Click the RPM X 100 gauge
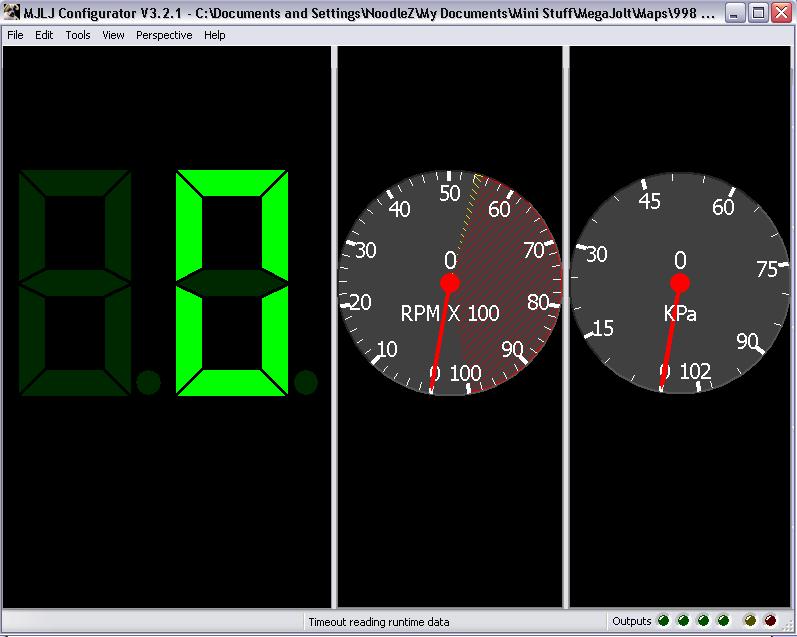The height and width of the screenshot is (637, 797). coord(450,283)
